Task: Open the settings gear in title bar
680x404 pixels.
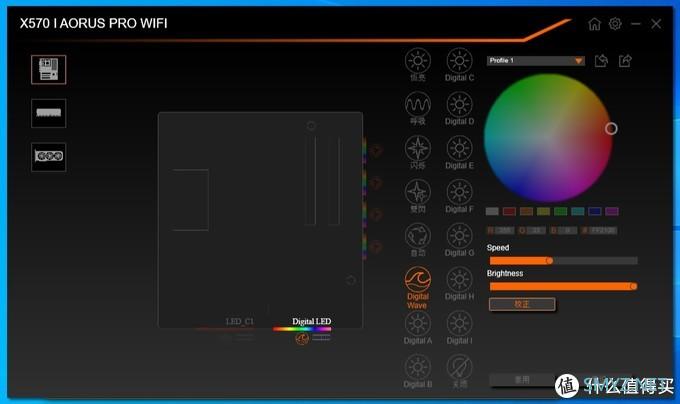Action: pyautogui.click(x=615, y=23)
